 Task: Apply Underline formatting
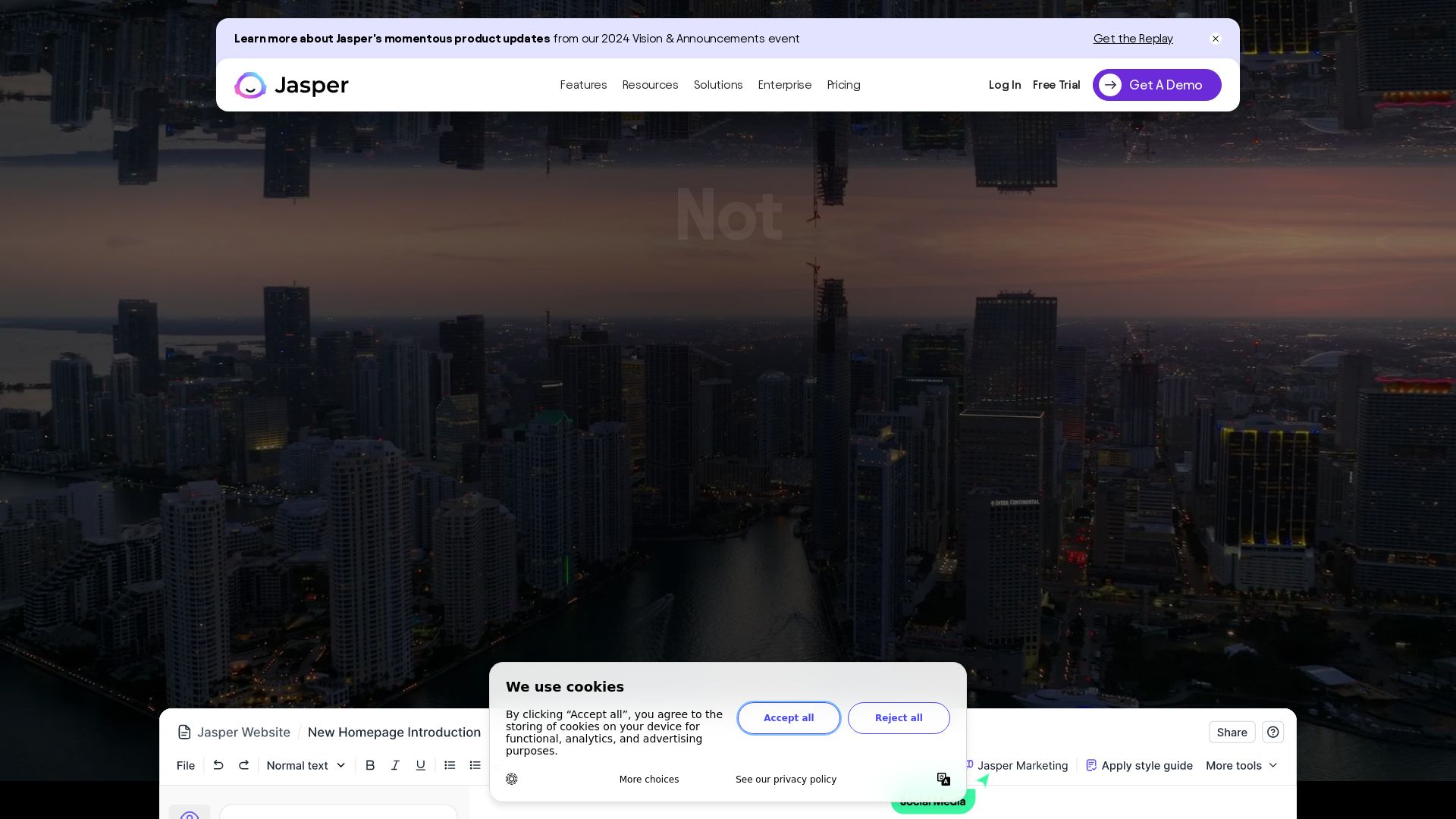[x=420, y=765]
